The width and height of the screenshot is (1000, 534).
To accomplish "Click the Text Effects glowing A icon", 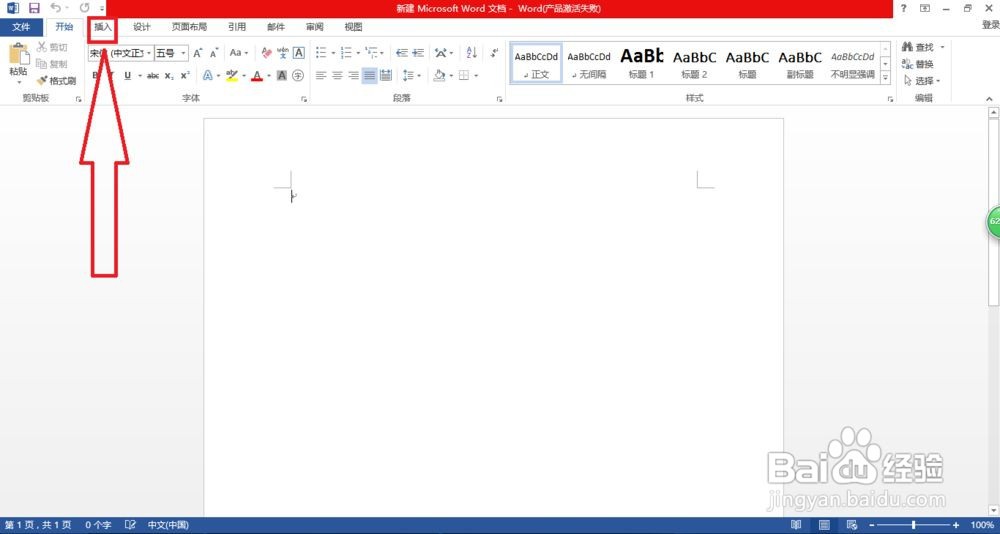I will (x=207, y=75).
